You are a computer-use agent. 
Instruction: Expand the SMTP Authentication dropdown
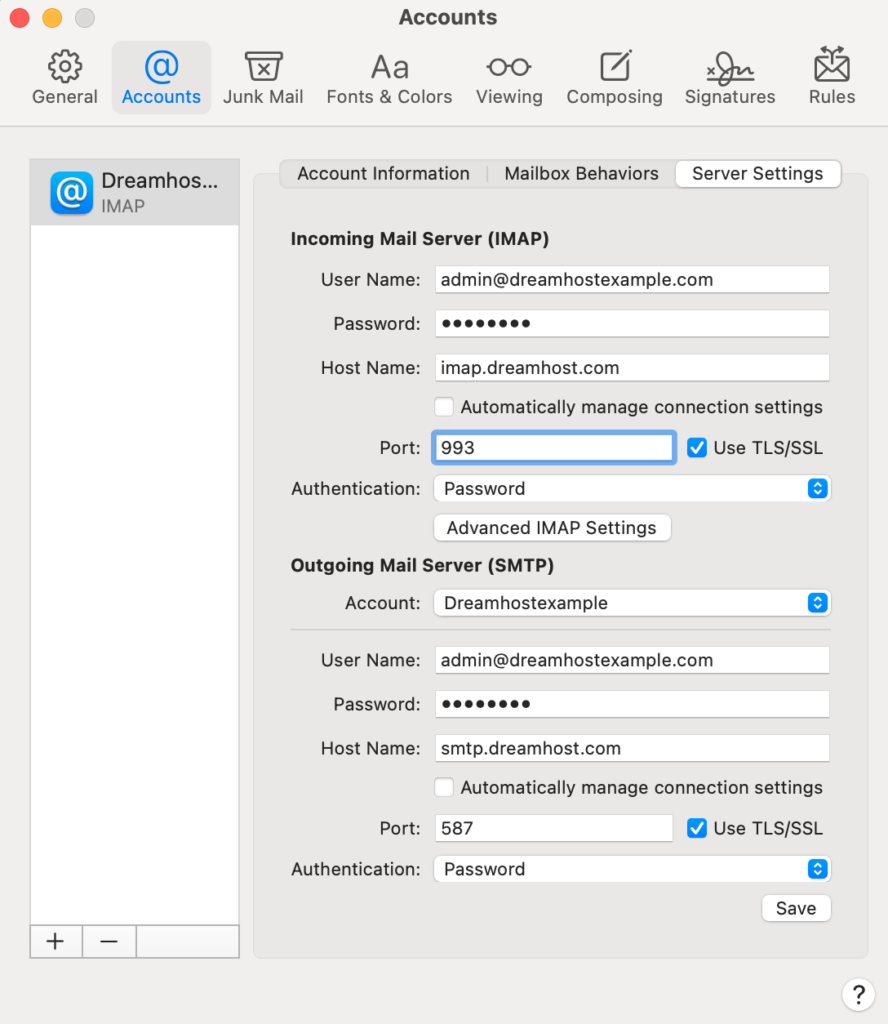[631, 869]
